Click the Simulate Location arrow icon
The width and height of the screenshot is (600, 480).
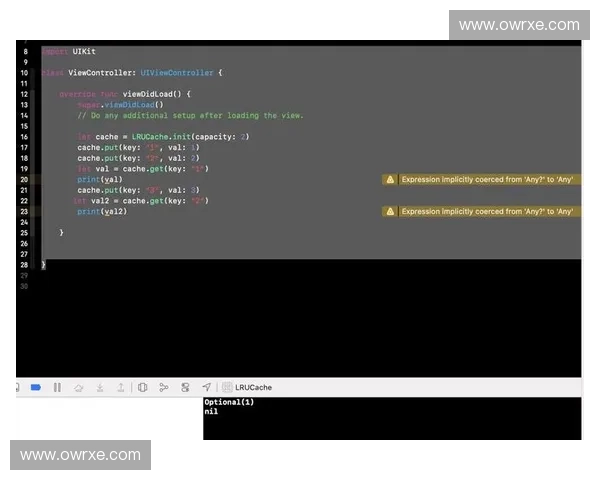[207, 387]
